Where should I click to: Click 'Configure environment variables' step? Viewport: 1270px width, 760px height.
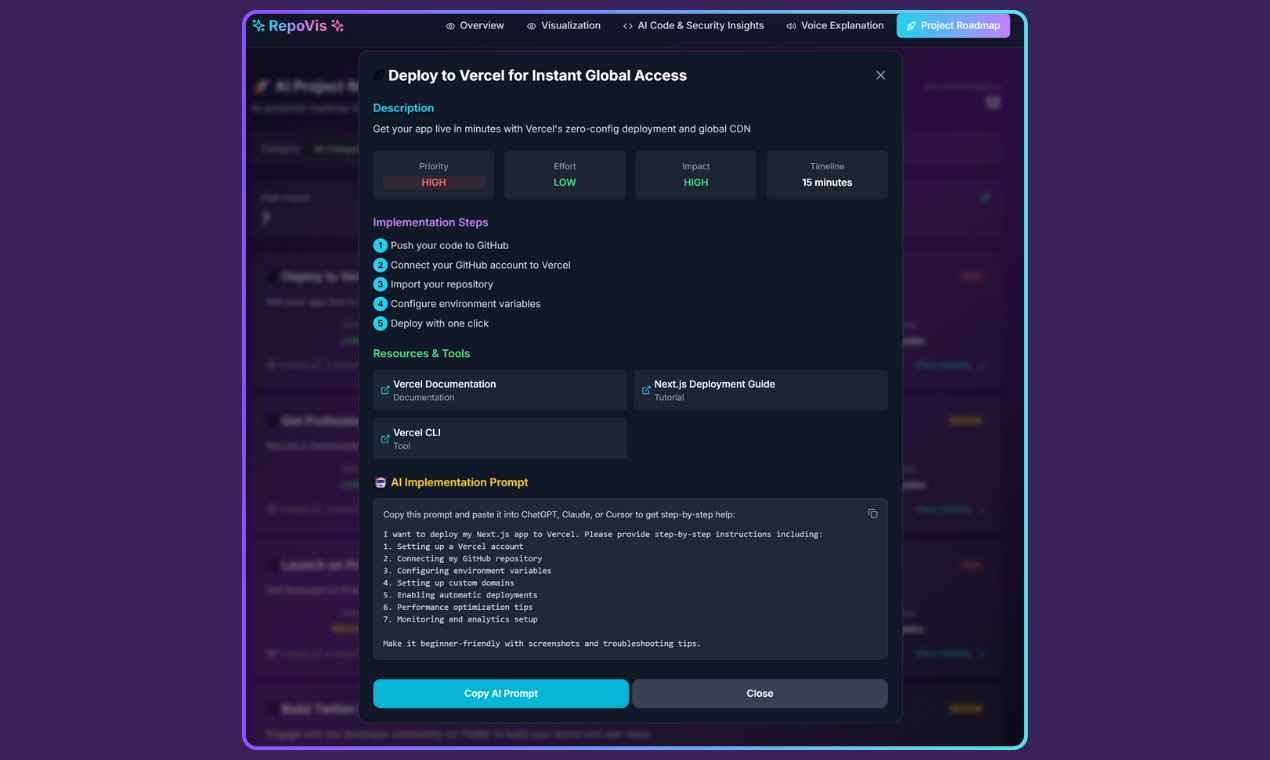466,304
